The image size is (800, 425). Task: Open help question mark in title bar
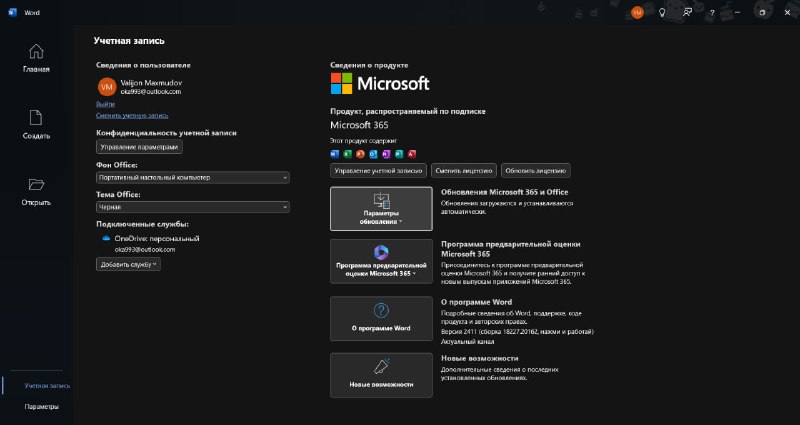[712, 13]
